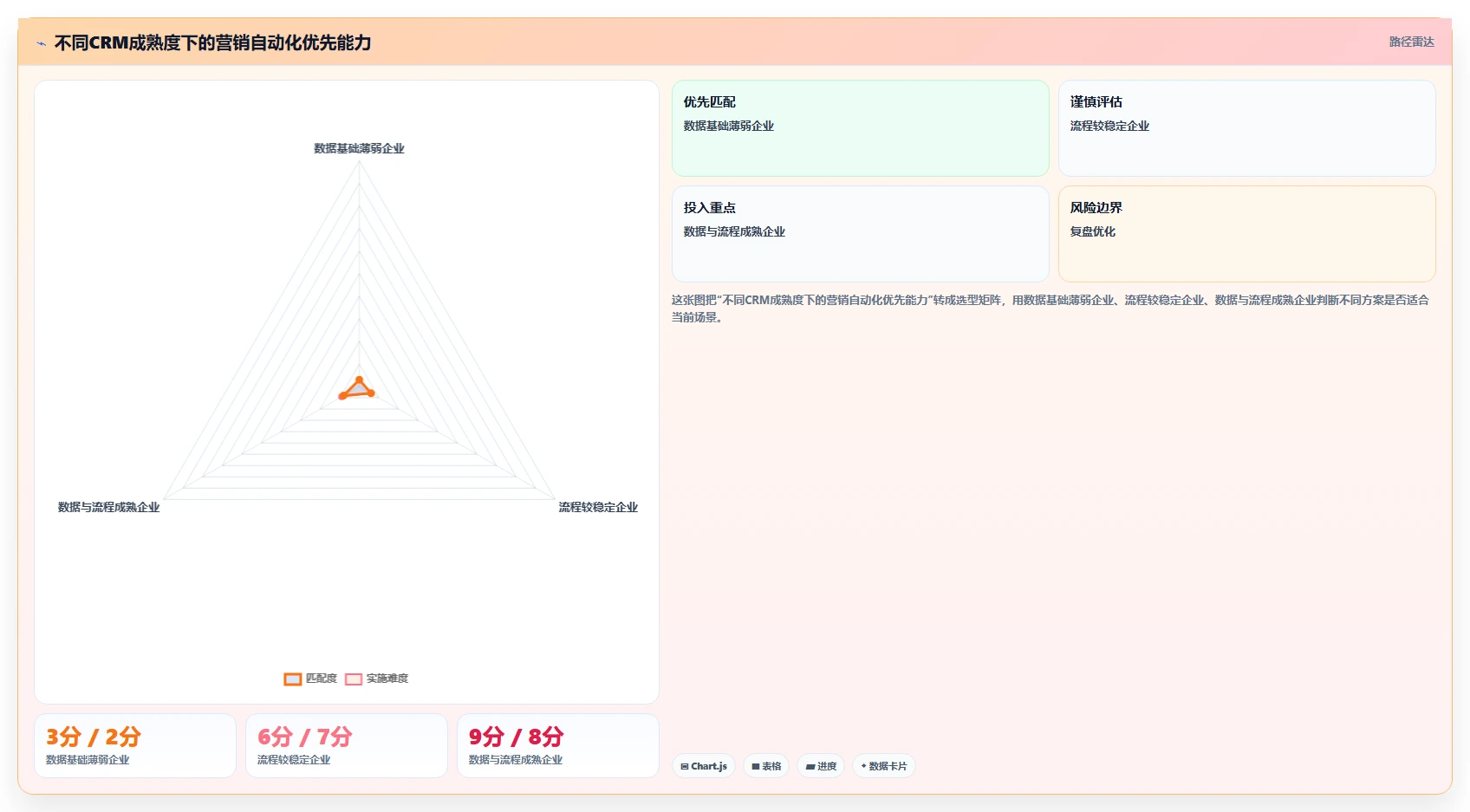Click 复盘优化 text in 风险边界 card
Viewport: 1470px width, 812px height.
[x=1092, y=231]
